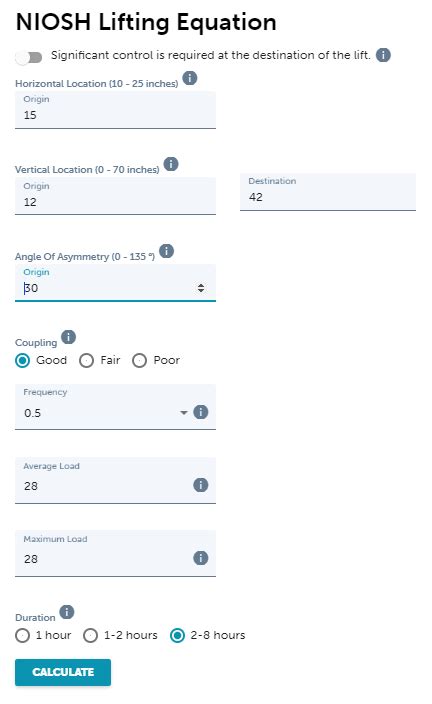Choose 1-2 hours duration
432x704 pixels.
coord(120,635)
